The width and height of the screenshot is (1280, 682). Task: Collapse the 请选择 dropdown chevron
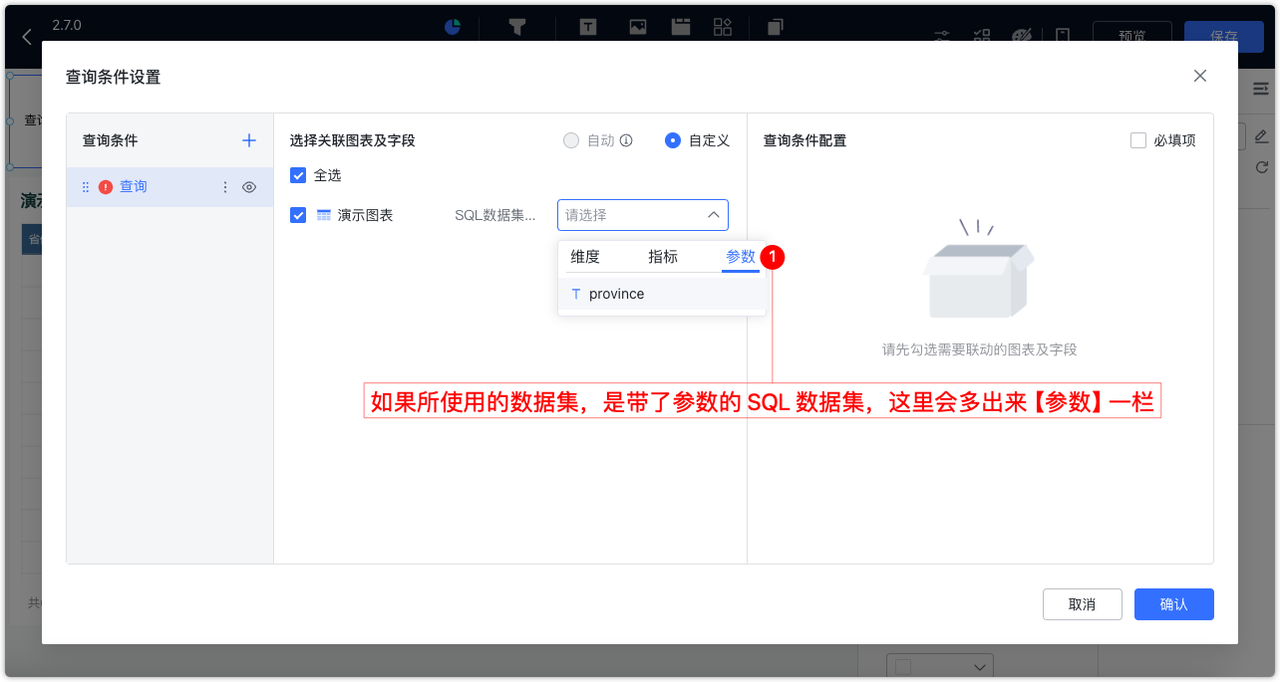(x=714, y=214)
